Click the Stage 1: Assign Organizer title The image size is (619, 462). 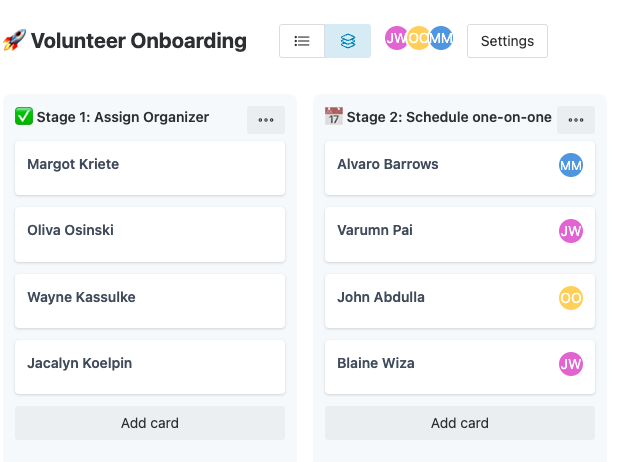123,117
